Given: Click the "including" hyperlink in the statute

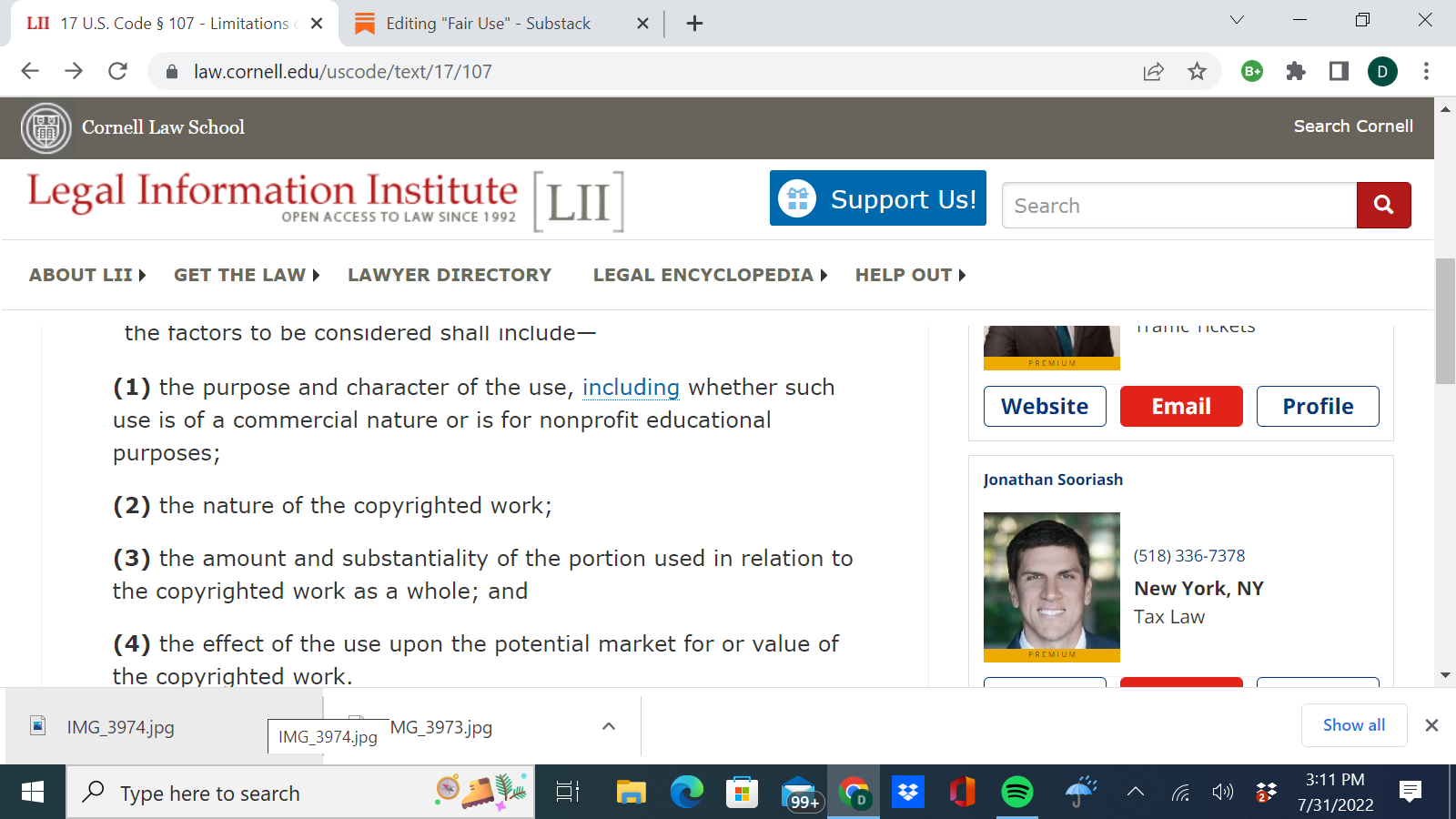Looking at the screenshot, I should click(631, 387).
